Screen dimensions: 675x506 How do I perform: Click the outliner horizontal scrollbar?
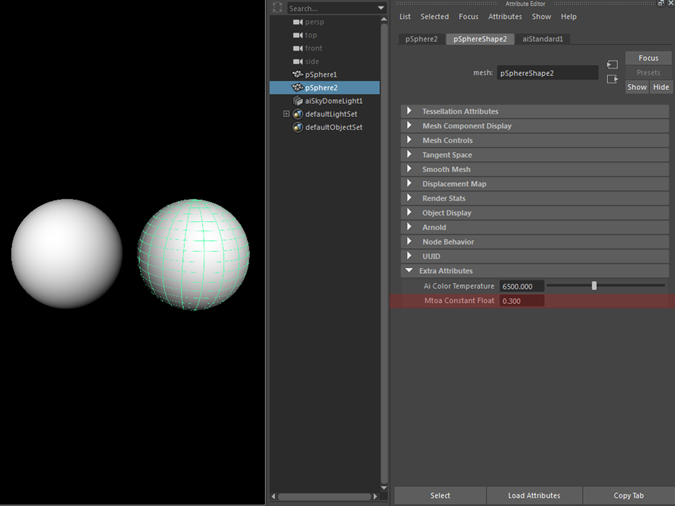[x=324, y=497]
